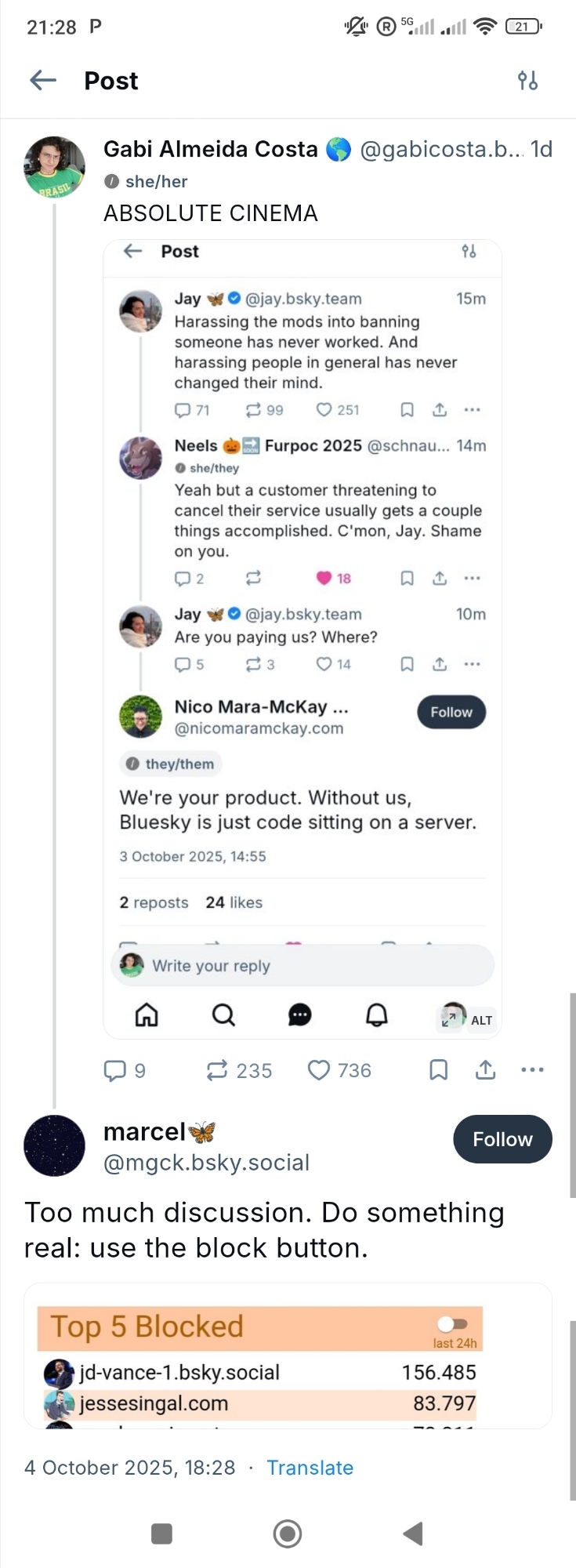
Task: Go back using the top arrow
Action: 43,80
